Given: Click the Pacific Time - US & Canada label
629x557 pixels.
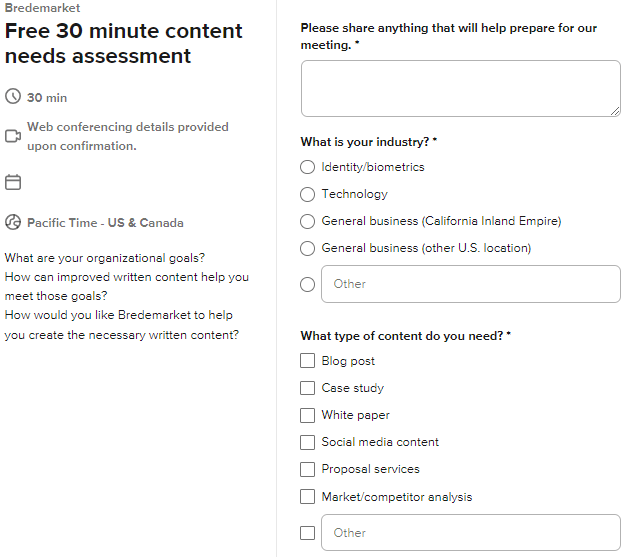Looking at the screenshot, I should [105, 223].
